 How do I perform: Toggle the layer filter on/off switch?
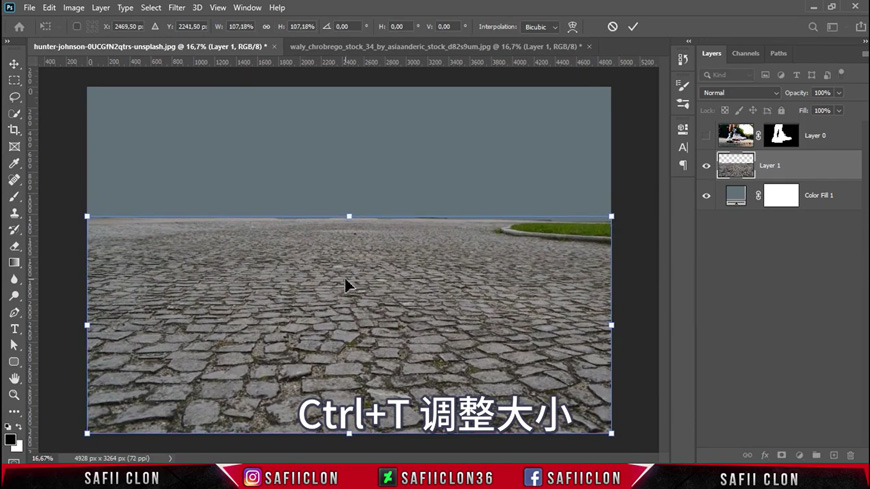pos(841,73)
